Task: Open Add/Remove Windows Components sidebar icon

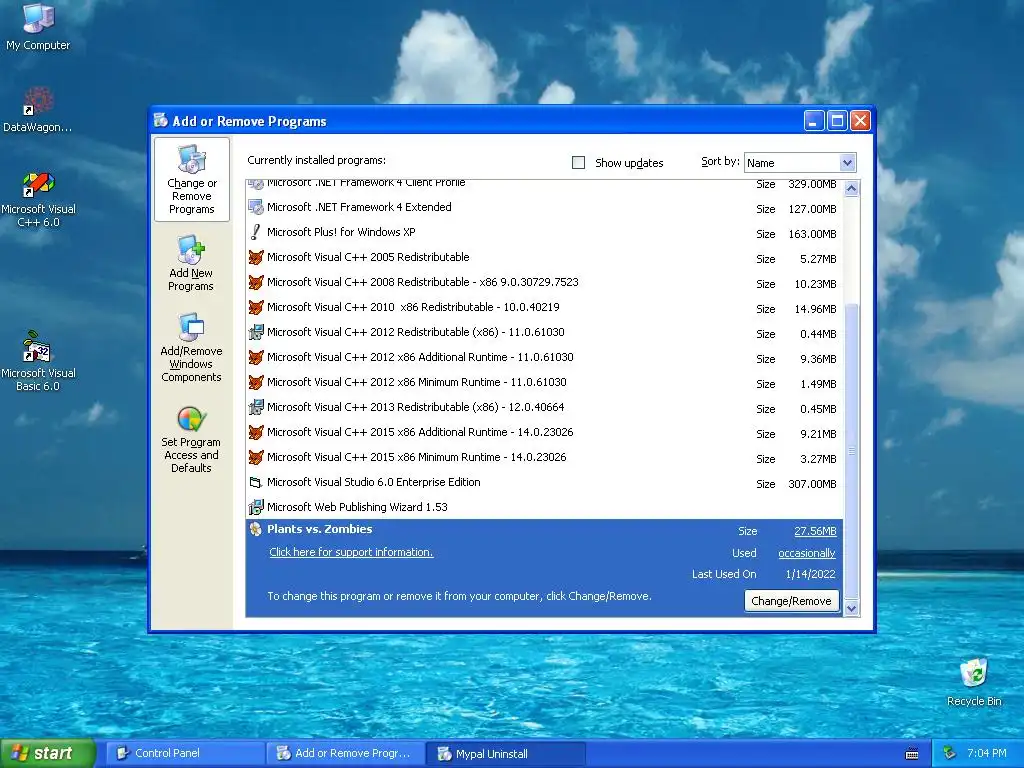Action: (191, 347)
